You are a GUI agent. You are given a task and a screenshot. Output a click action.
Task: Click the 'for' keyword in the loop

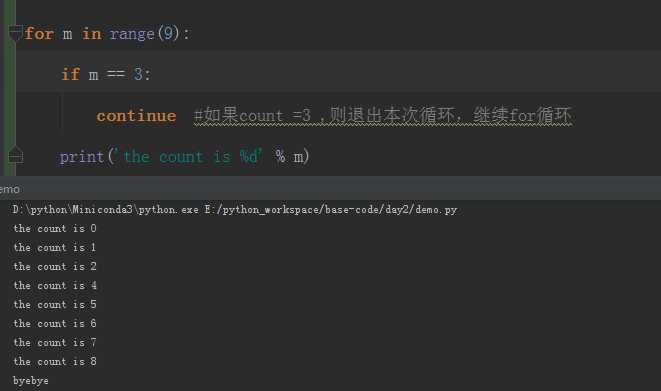tap(39, 33)
